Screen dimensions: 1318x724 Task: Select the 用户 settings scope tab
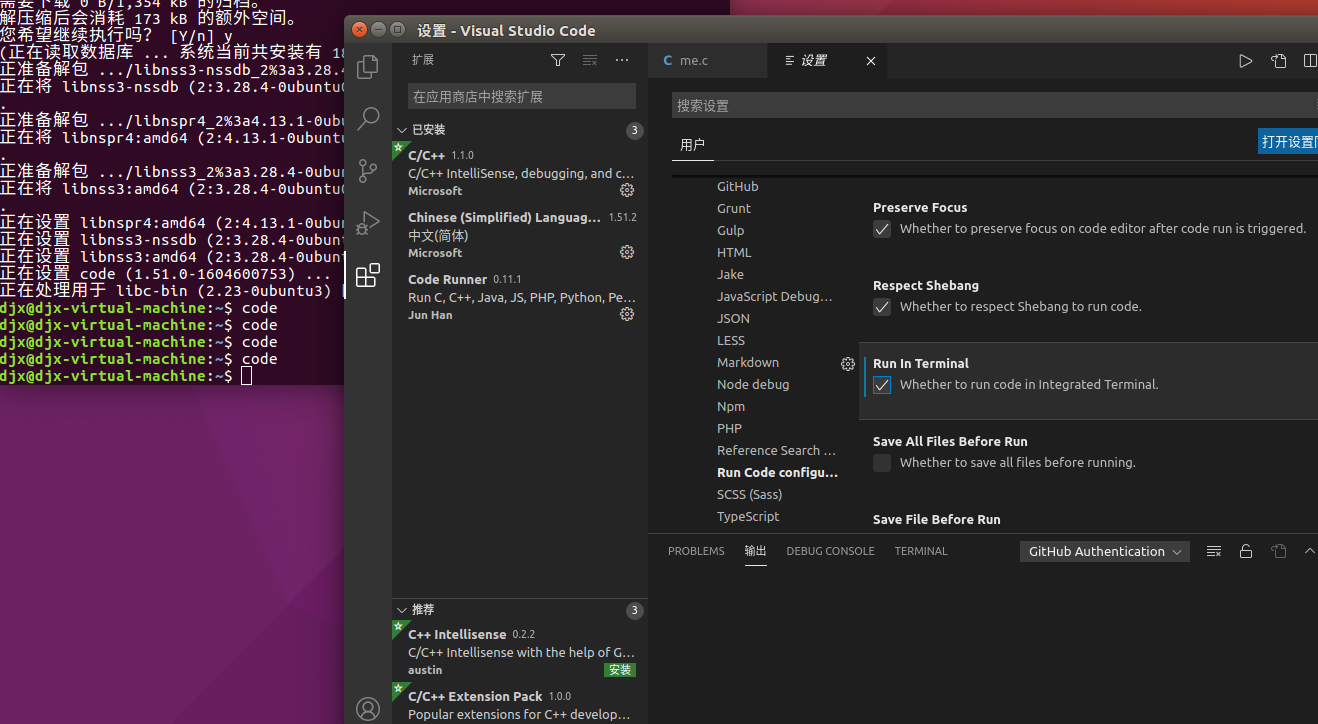tap(692, 145)
